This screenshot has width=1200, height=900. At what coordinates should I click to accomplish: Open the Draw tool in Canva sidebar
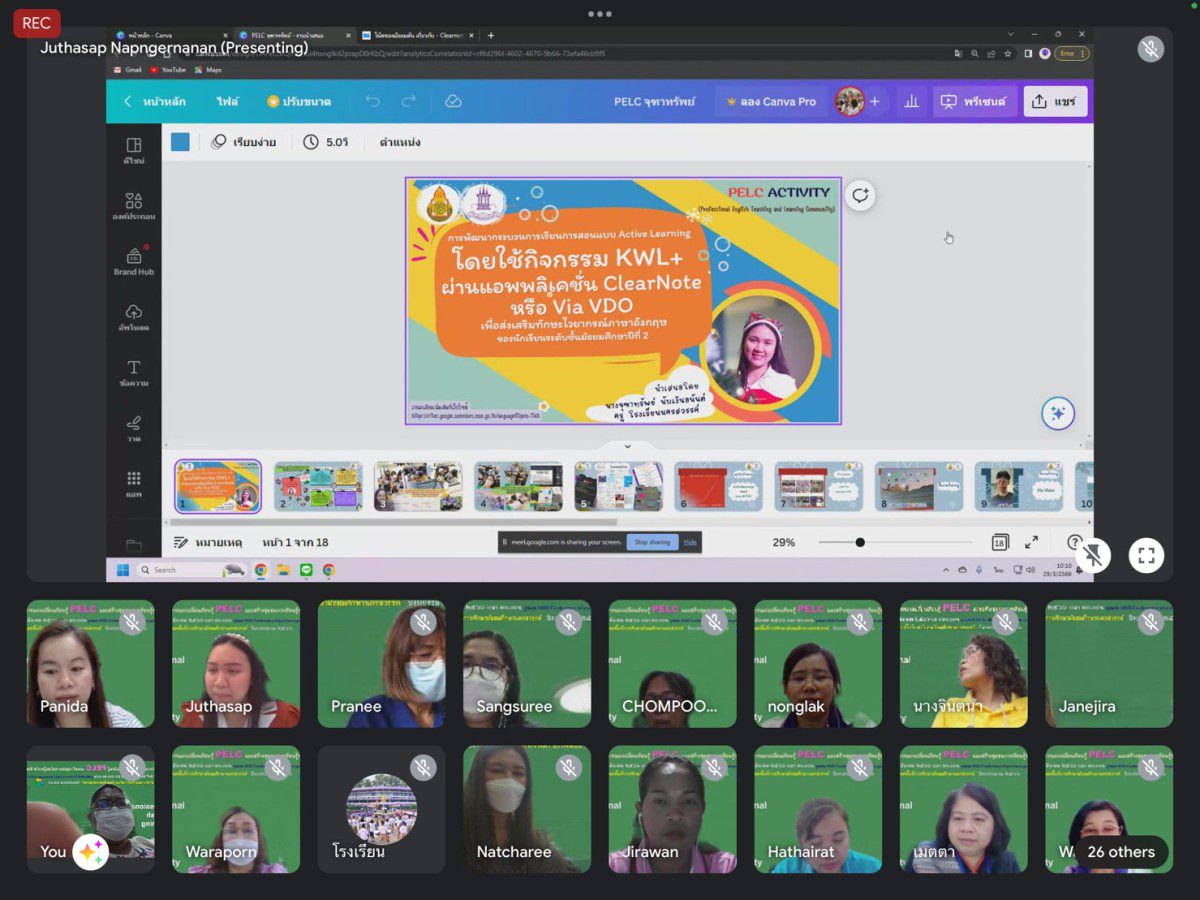tap(133, 428)
